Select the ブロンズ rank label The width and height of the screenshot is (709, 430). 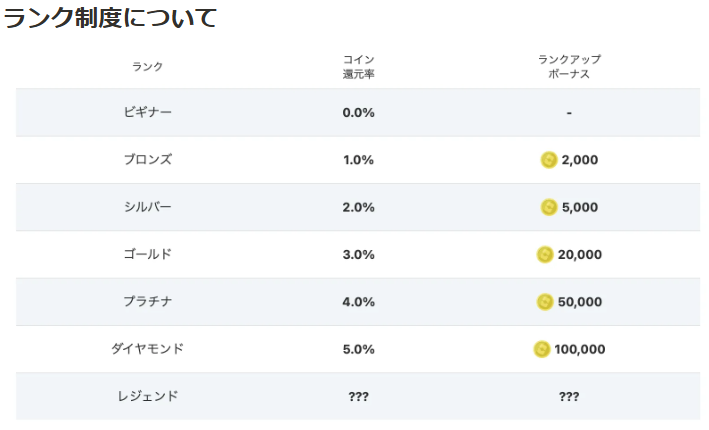pyautogui.click(x=148, y=160)
